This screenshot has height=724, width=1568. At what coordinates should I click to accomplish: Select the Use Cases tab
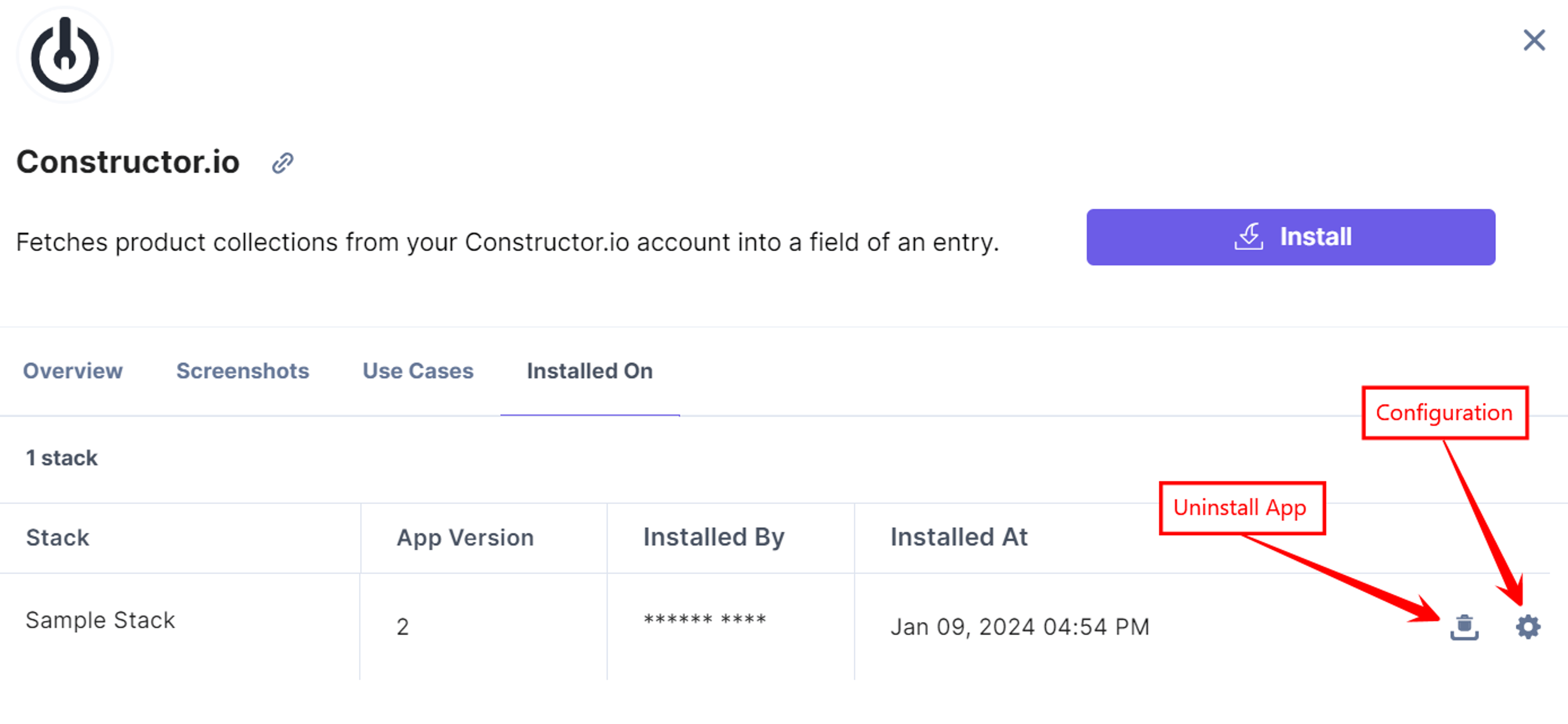[418, 371]
